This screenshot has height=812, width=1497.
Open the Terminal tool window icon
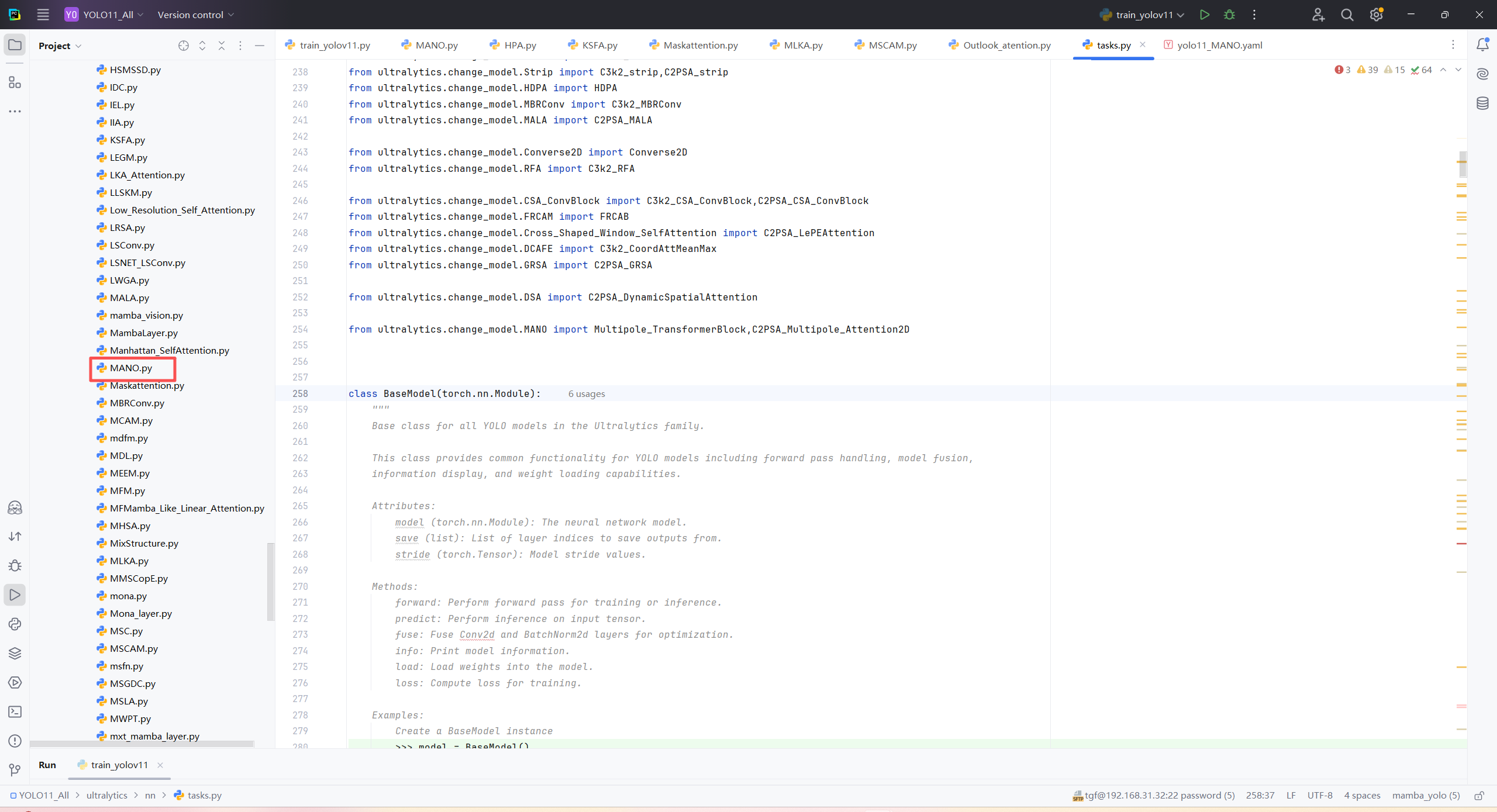15,711
